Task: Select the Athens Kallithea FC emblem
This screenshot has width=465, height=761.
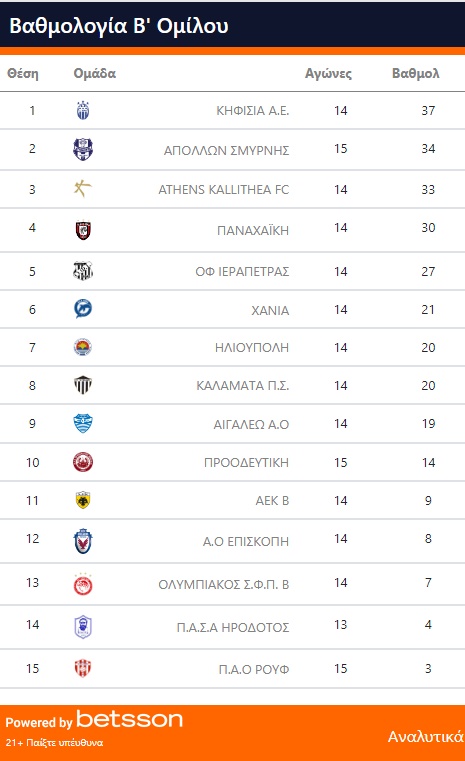Action: [83, 188]
